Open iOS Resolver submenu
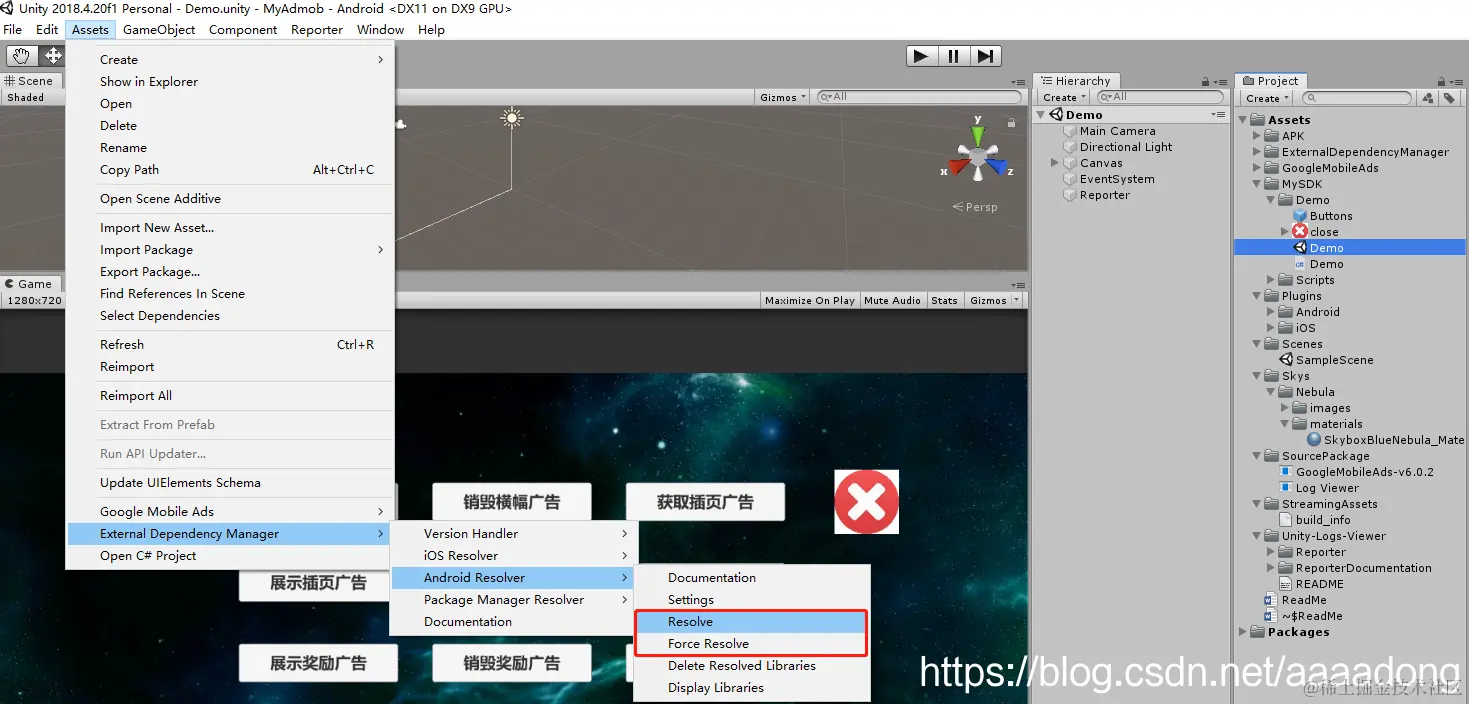 point(511,556)
